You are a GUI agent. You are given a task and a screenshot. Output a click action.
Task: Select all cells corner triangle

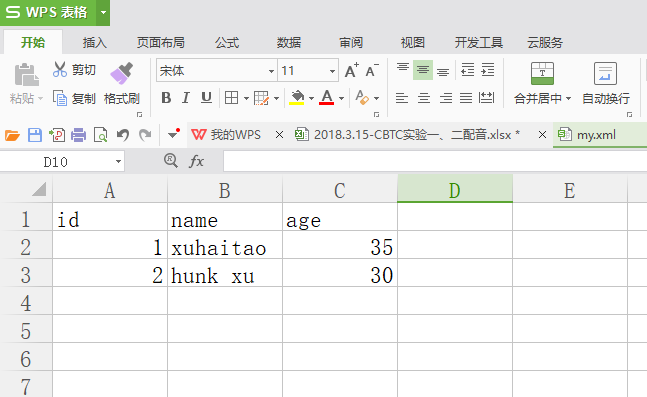click(39, 189)
